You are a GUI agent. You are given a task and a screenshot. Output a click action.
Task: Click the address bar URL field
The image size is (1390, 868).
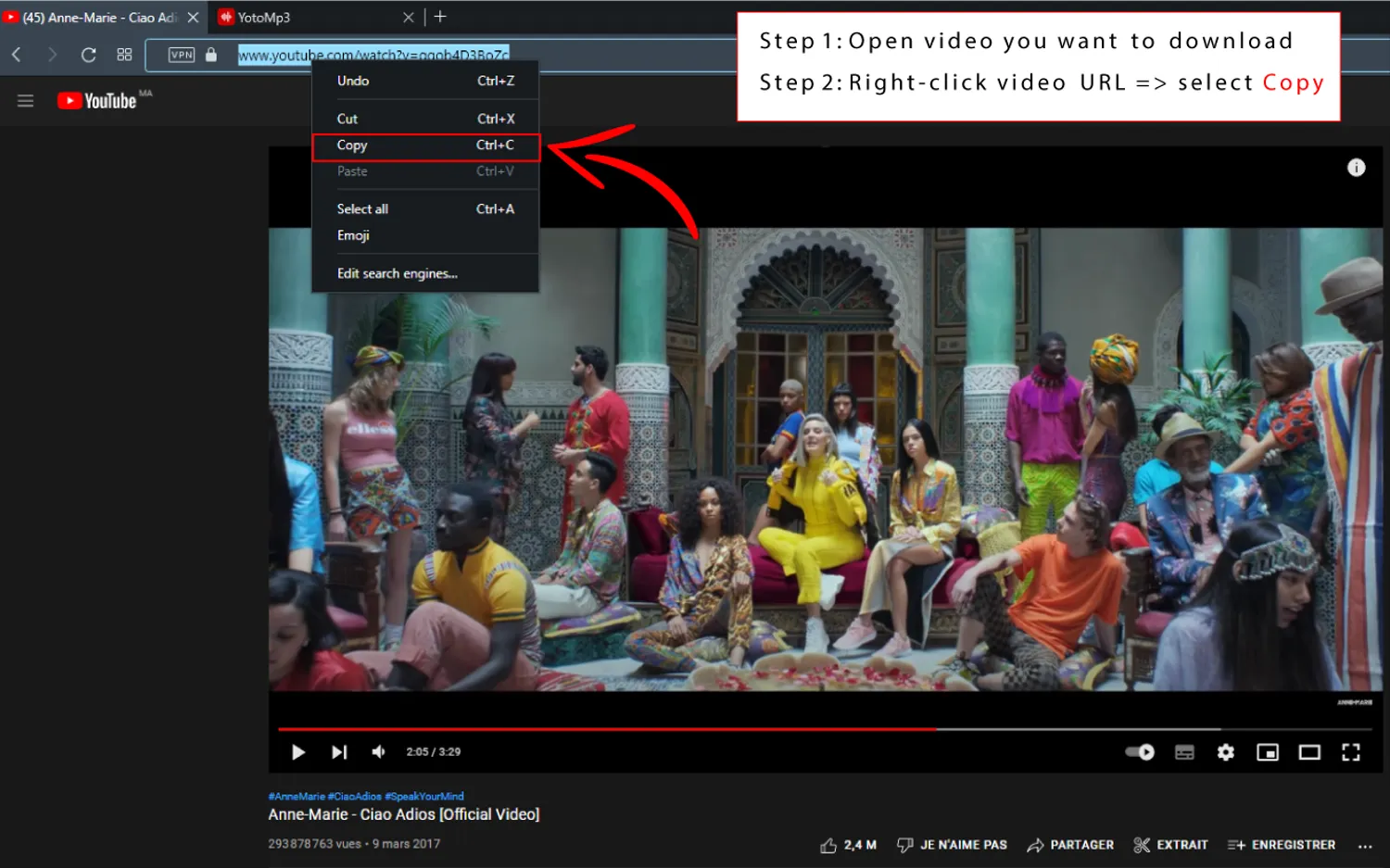click(373, 55)
